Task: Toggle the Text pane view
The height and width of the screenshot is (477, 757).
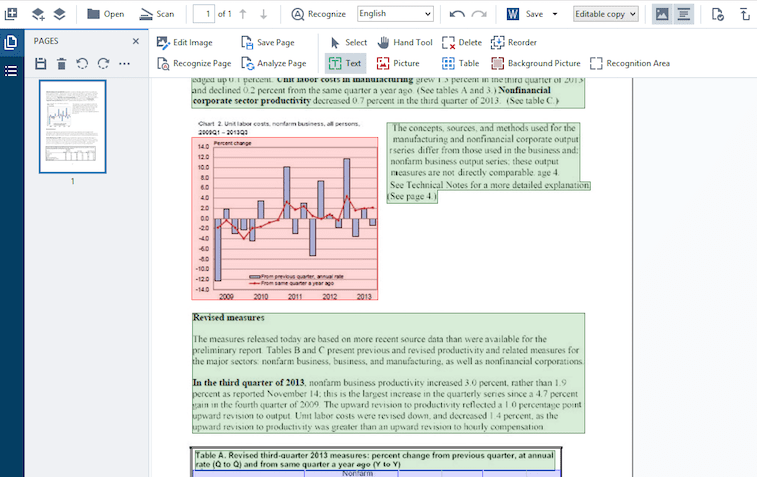Action: [684, 14]
